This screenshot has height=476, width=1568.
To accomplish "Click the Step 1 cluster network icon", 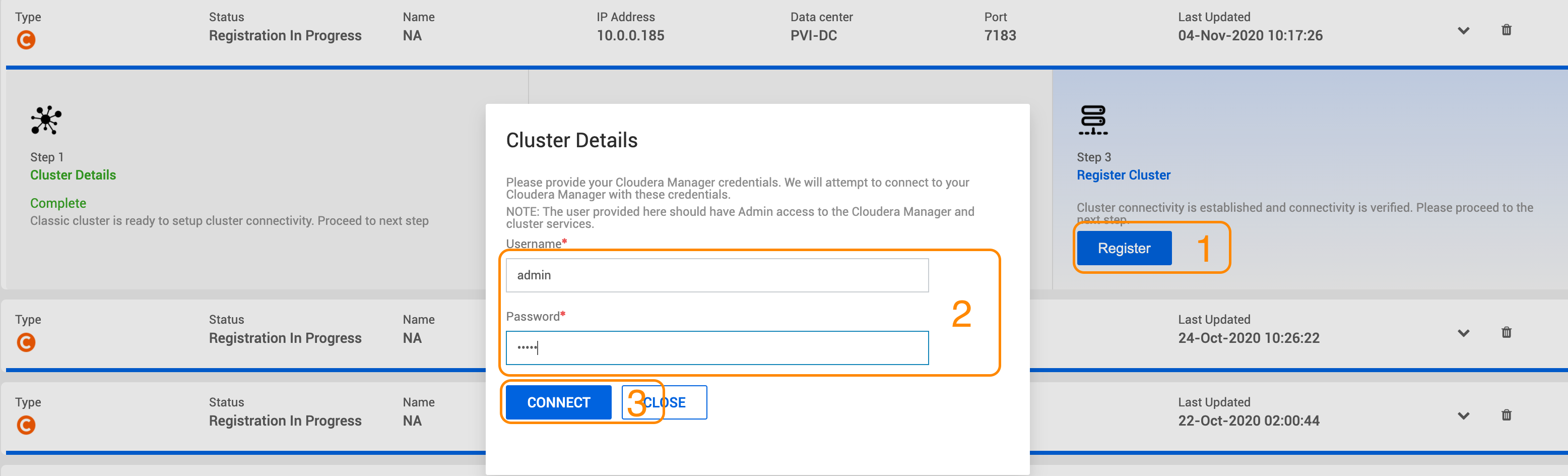I will tap(45, 120).
